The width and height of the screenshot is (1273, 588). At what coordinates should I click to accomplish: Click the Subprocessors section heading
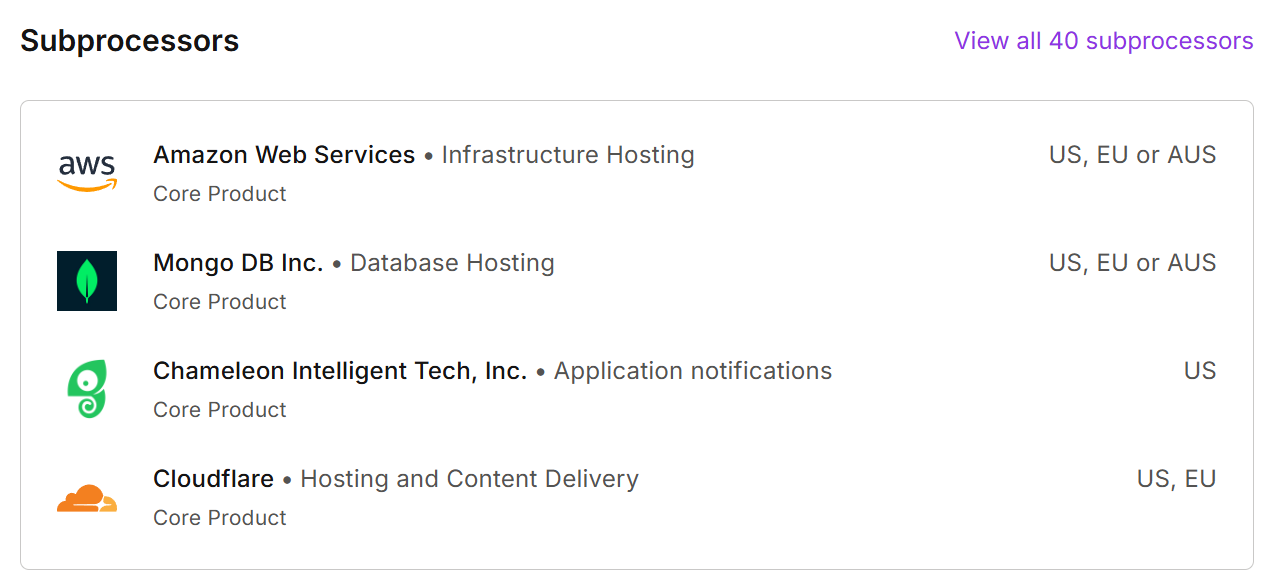pos(129,40)
